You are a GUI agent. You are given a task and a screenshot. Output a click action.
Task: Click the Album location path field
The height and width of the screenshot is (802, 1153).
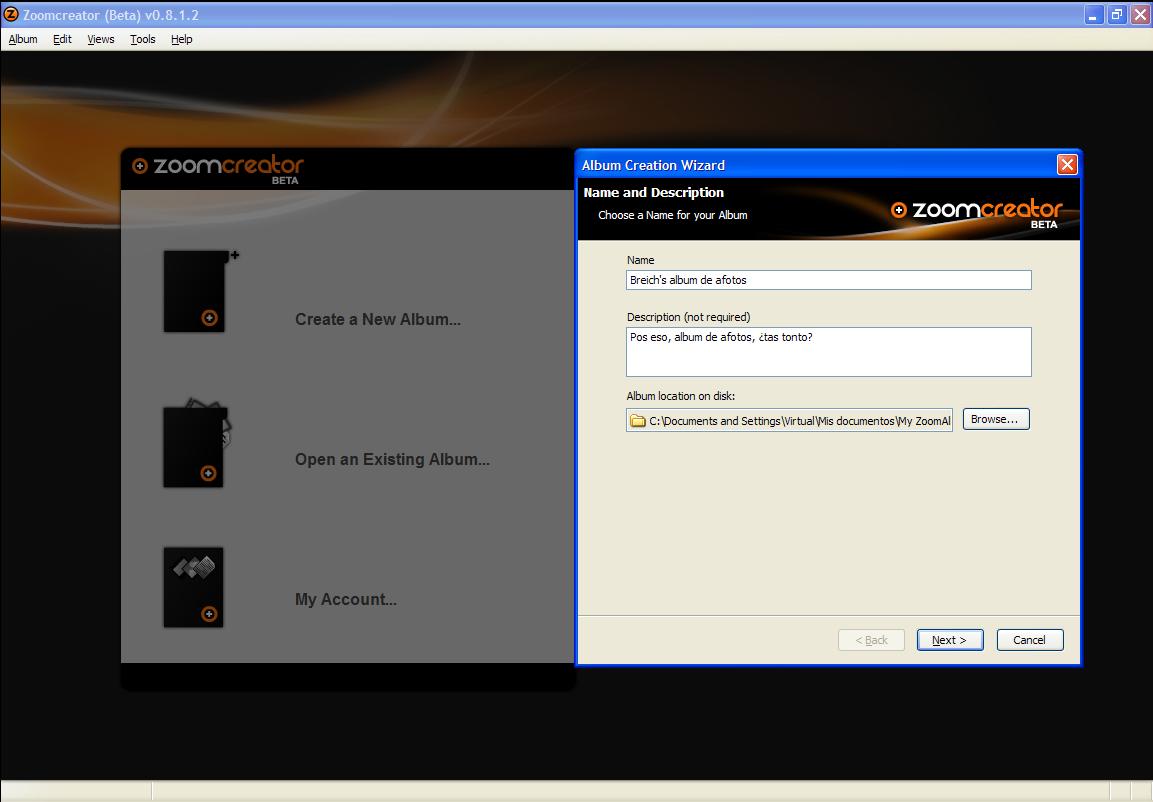point(790,420)
